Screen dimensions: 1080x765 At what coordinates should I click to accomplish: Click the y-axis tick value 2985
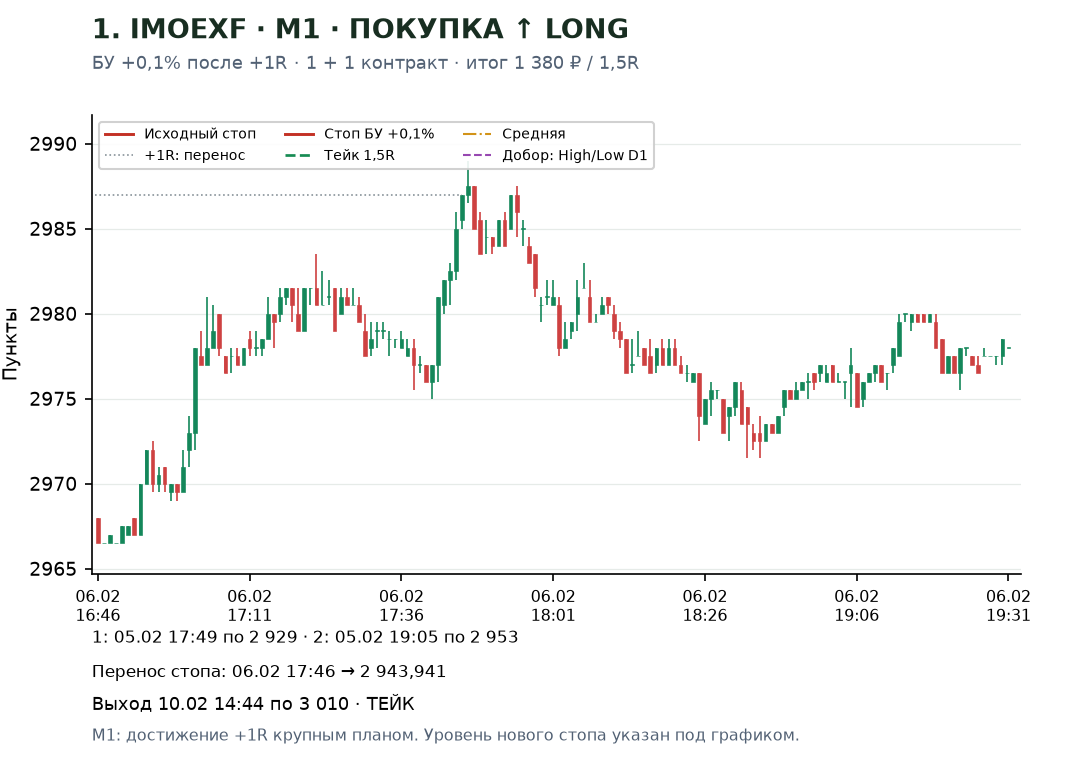(x=52, y=229)
